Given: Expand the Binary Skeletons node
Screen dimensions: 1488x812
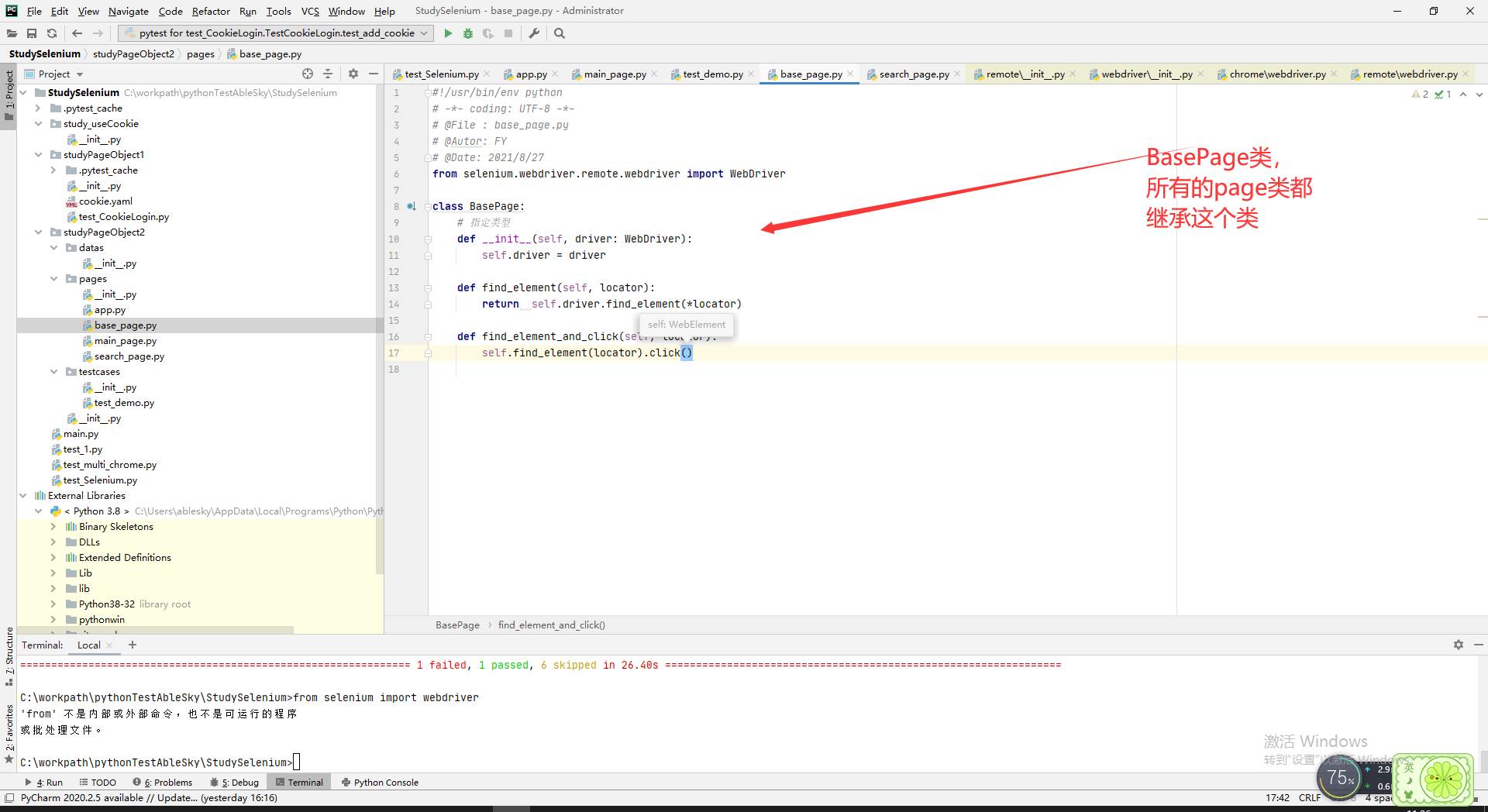Looking at the screenshot, I should 53,526.
